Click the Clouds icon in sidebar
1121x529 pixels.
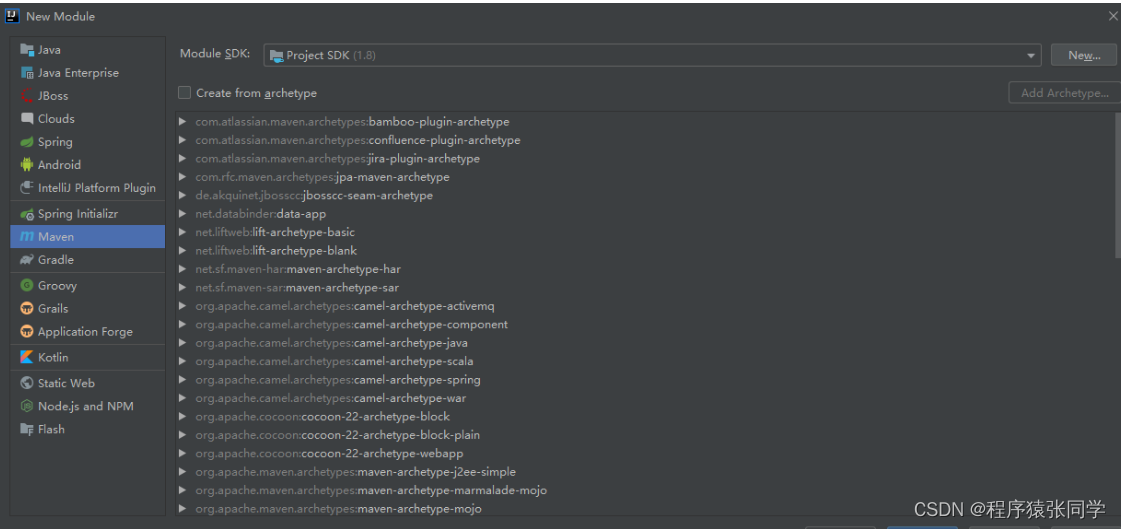pos(27,119)
